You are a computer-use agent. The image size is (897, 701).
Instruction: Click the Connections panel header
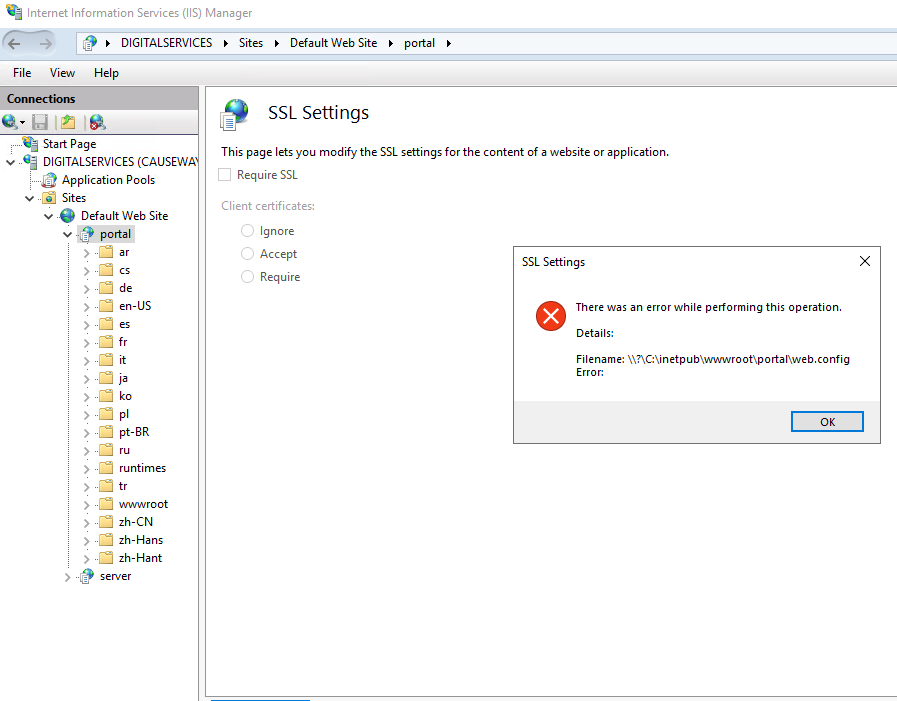[100, 98]
